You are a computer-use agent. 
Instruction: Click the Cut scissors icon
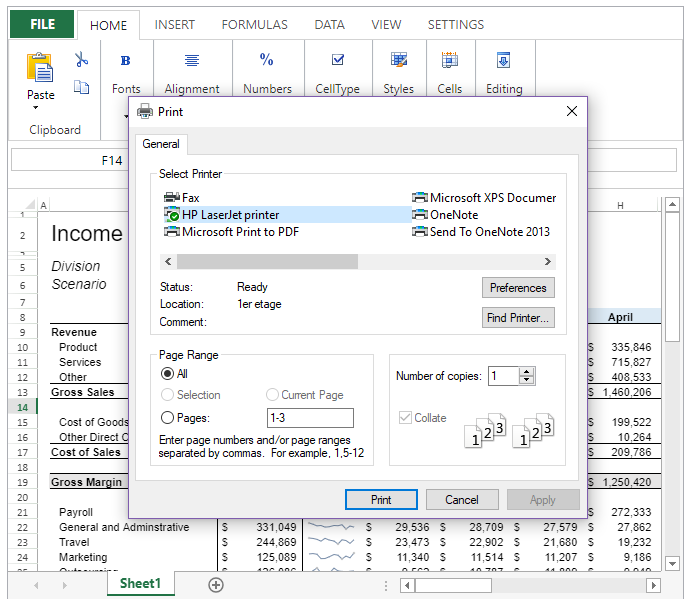click(82, 60)
